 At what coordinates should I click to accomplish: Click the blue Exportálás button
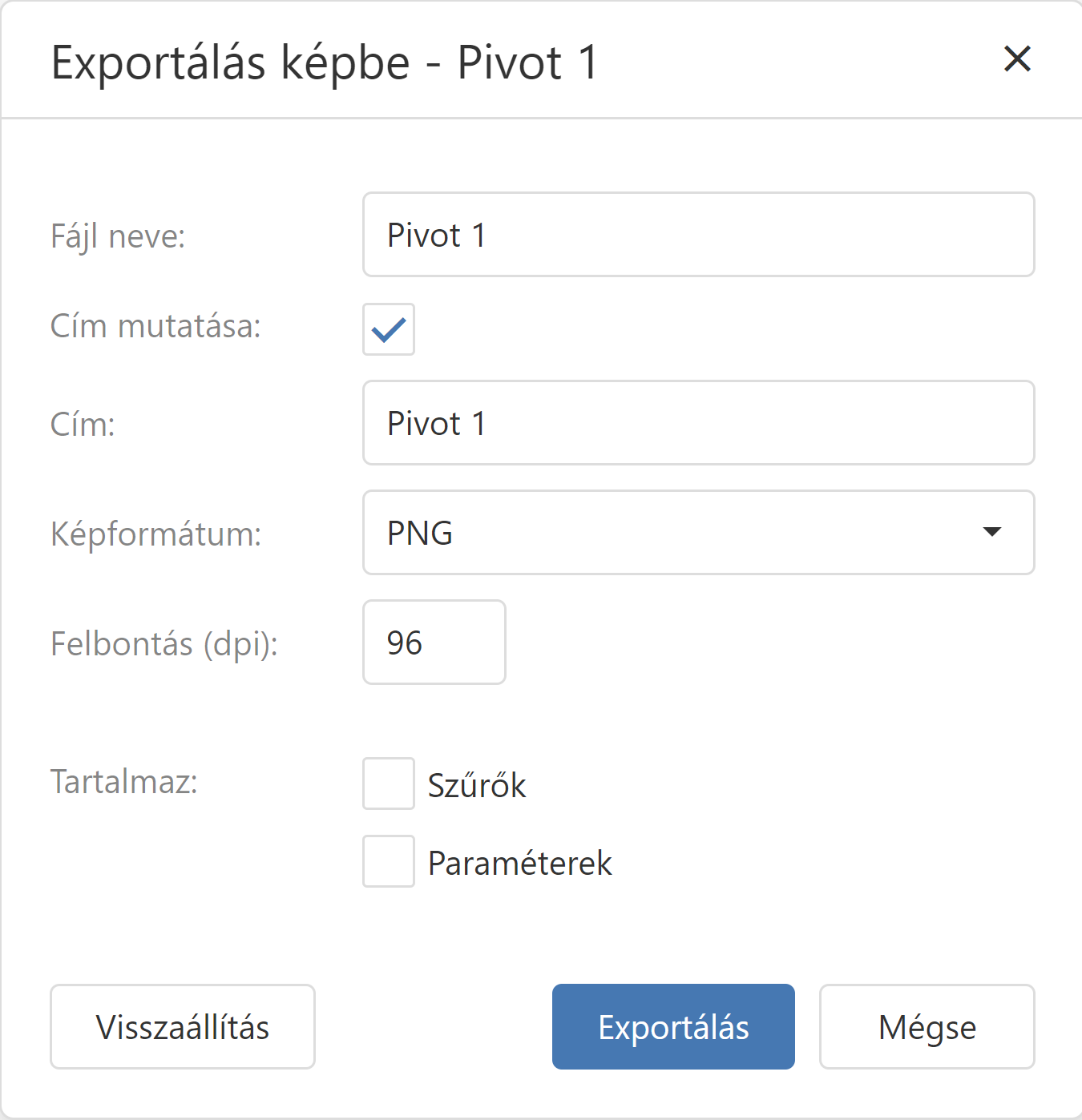point(673,1027)
